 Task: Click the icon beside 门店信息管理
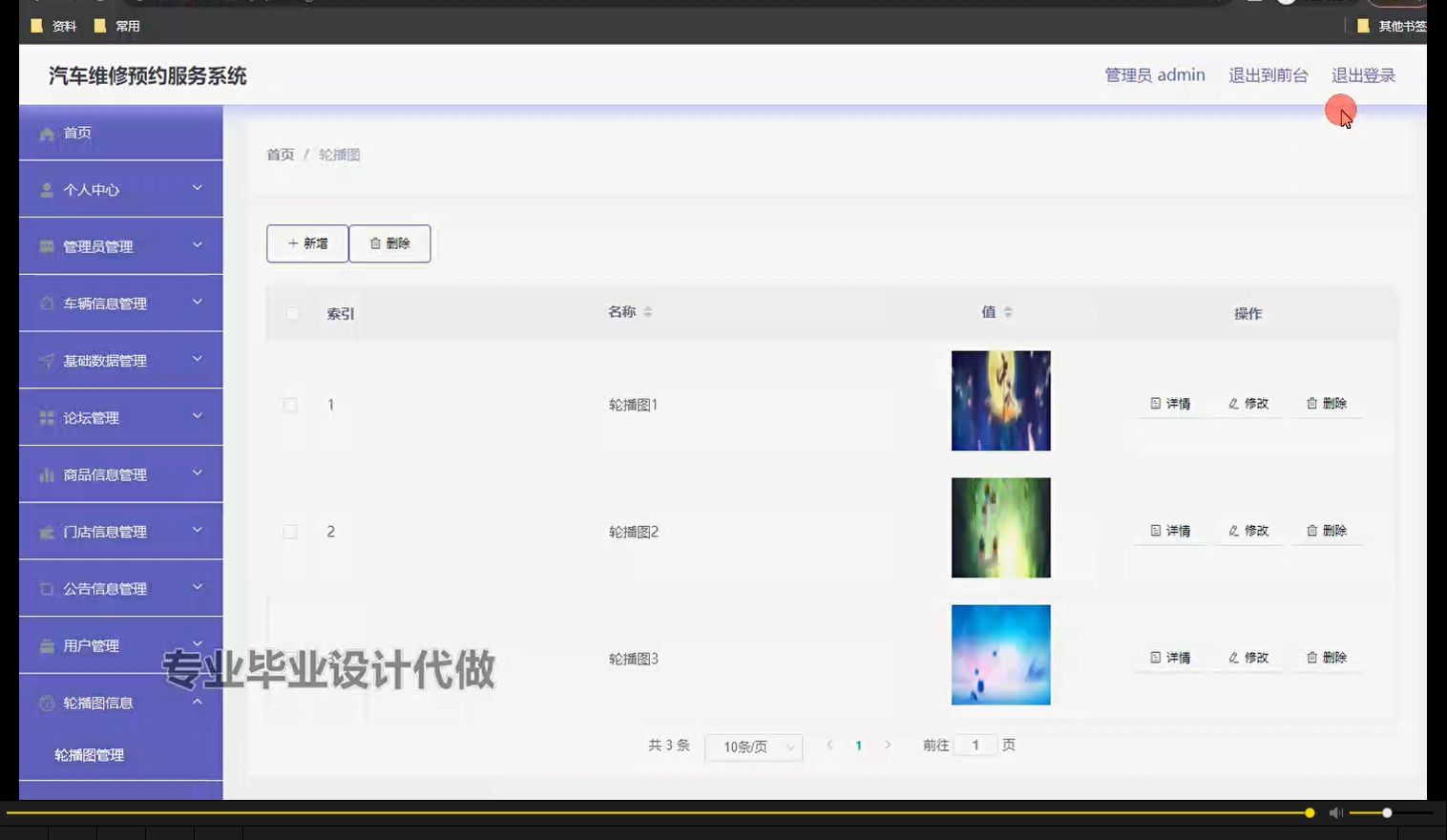tap(47, 532)
